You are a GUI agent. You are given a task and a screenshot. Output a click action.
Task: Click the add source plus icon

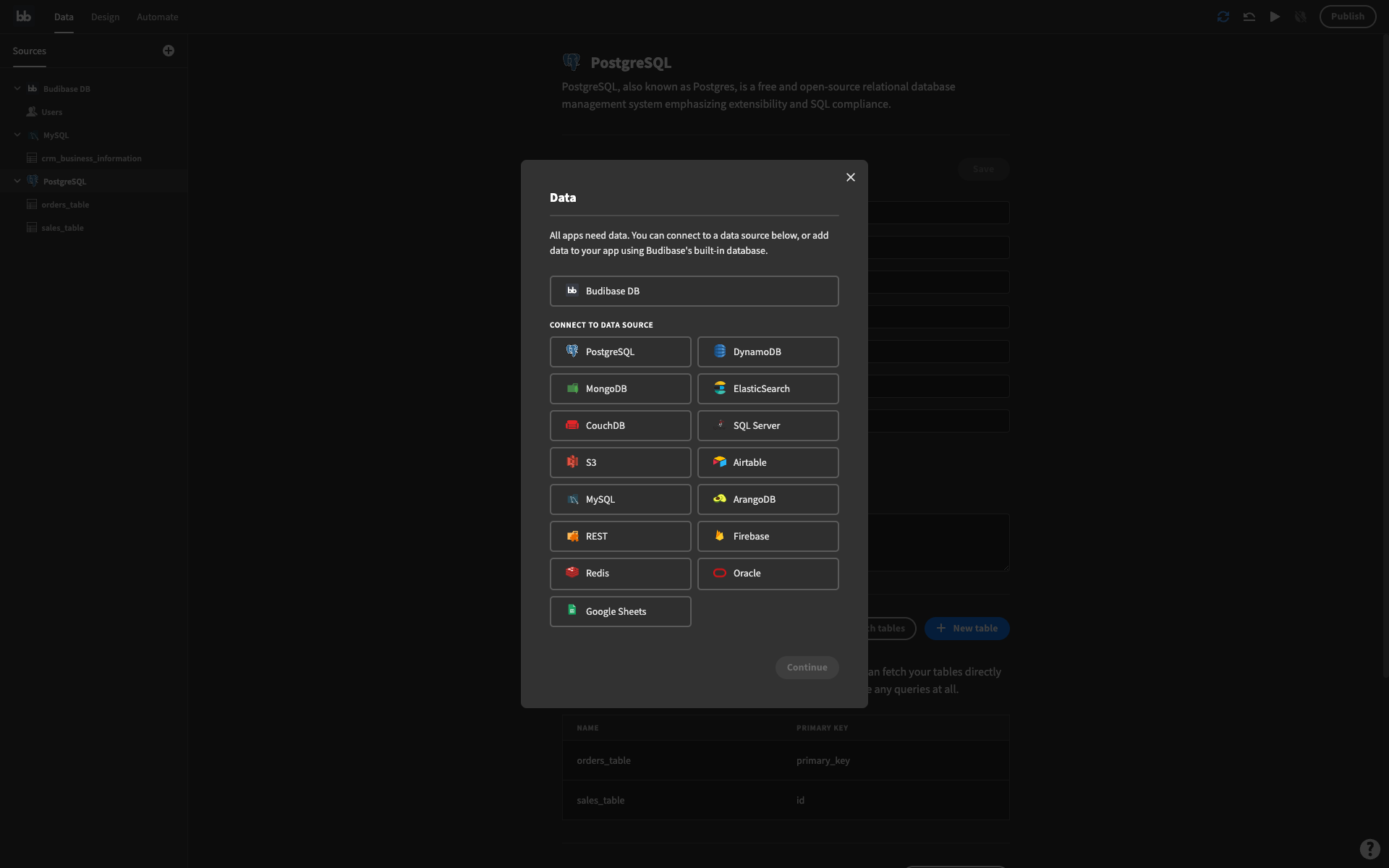[169, 51]
